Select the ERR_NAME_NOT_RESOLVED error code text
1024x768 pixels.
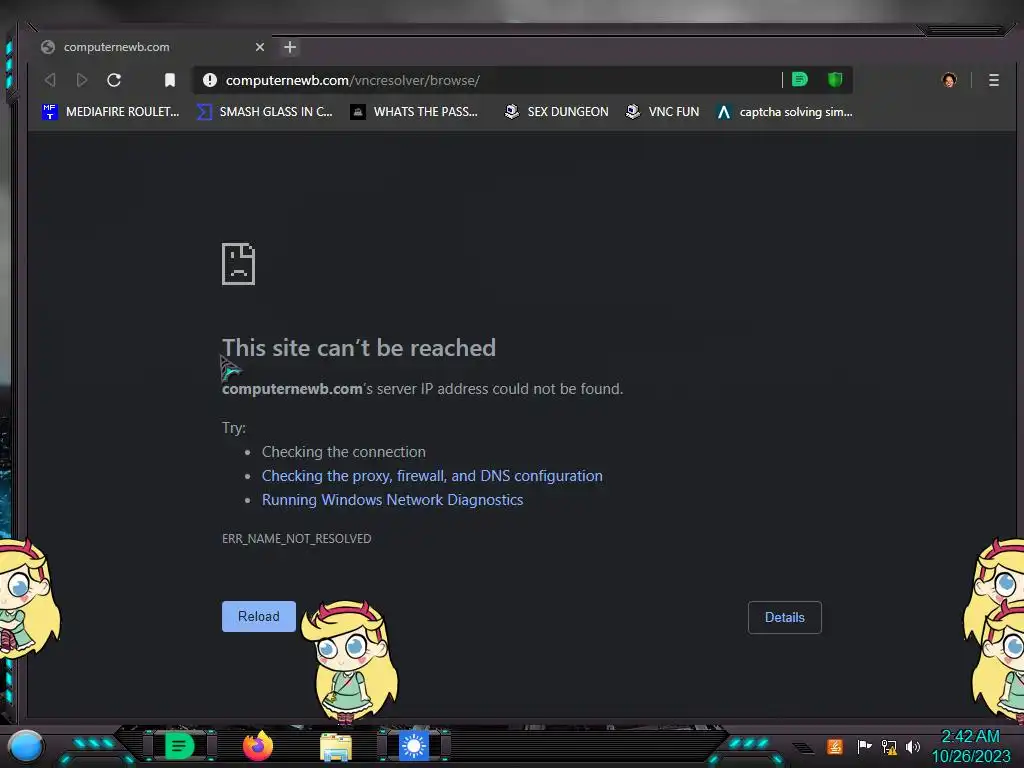click(296, 539)
